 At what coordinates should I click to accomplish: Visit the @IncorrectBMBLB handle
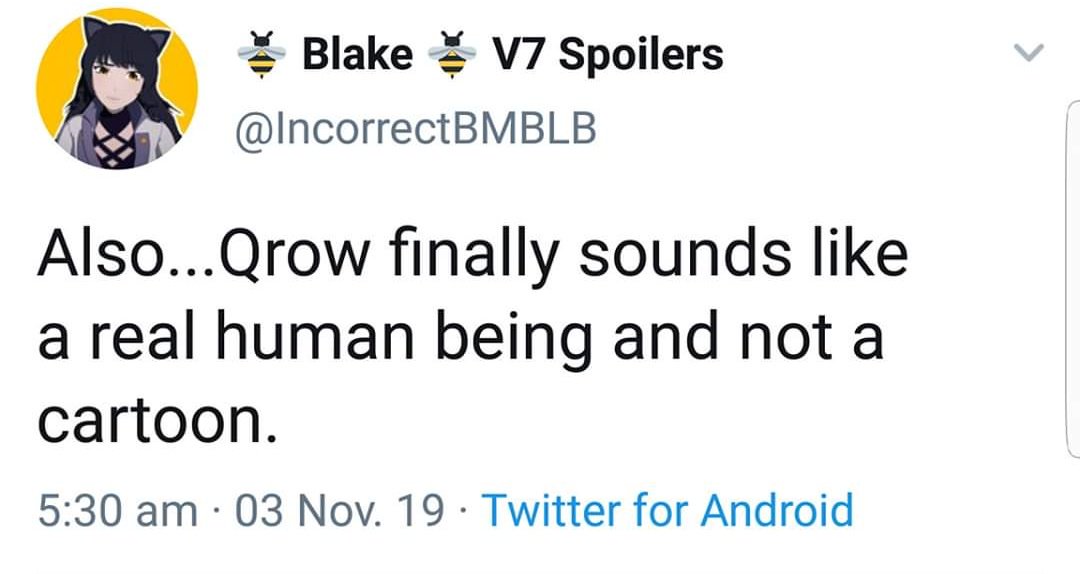[x=415, y=130]
